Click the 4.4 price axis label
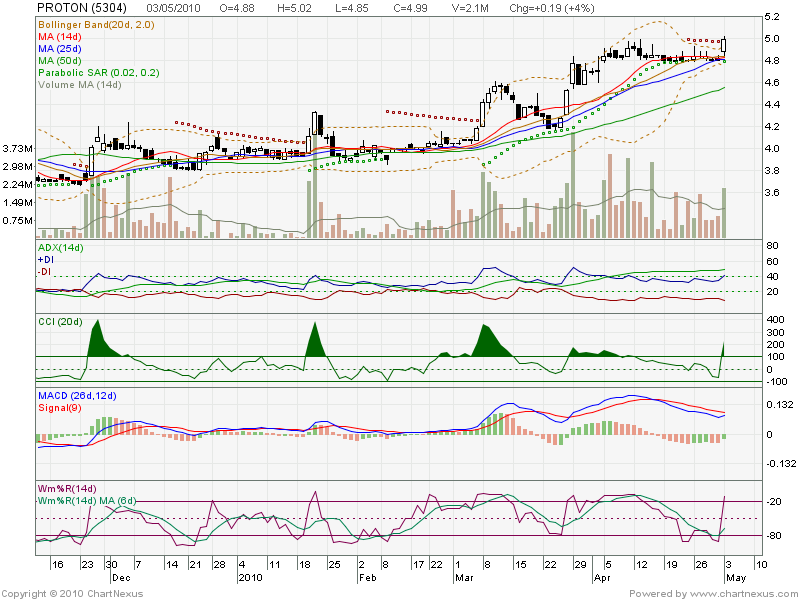This screenshot has width=800, height=600. point(772,105)
